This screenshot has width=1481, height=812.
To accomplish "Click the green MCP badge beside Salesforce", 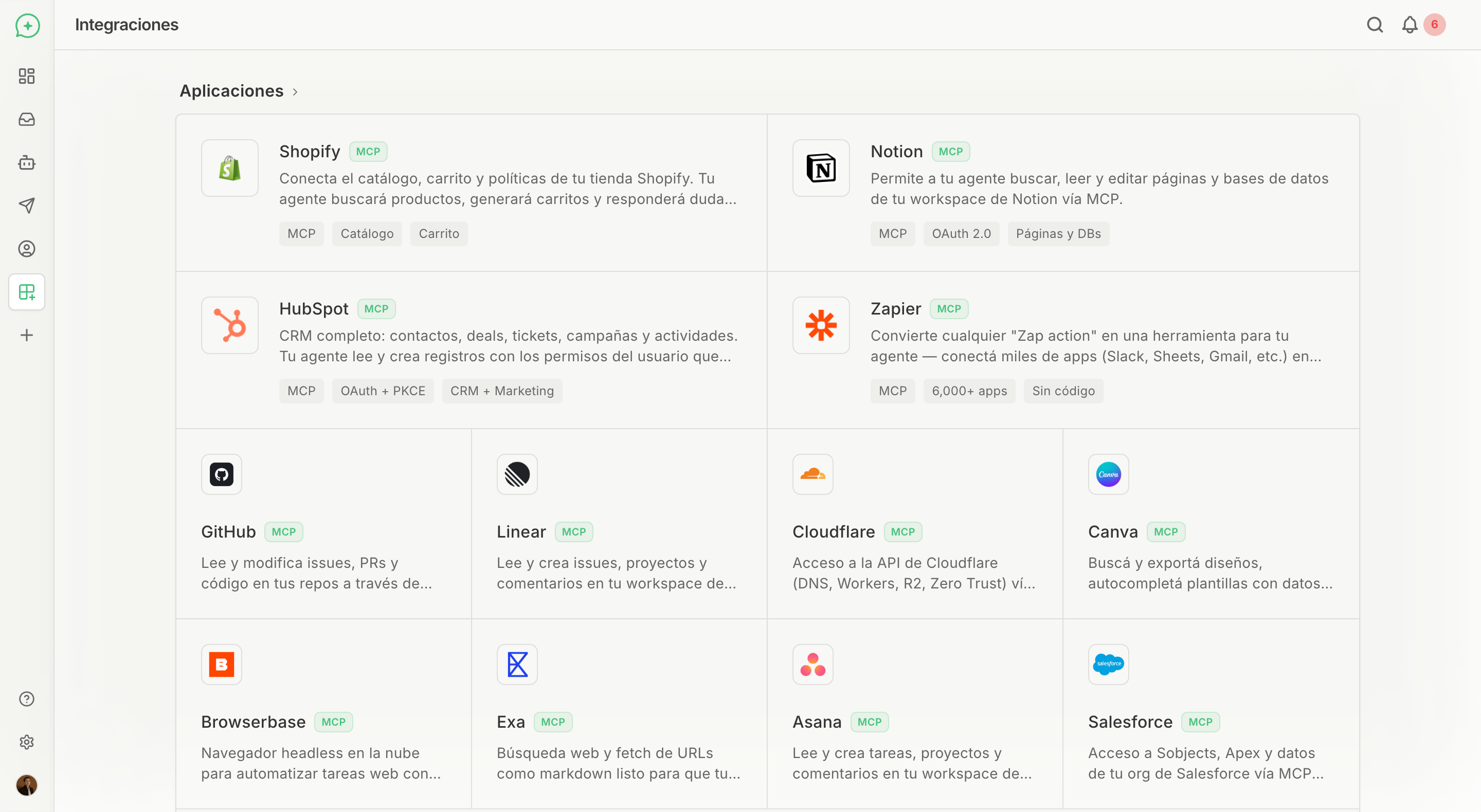I will click(1200, 723).
